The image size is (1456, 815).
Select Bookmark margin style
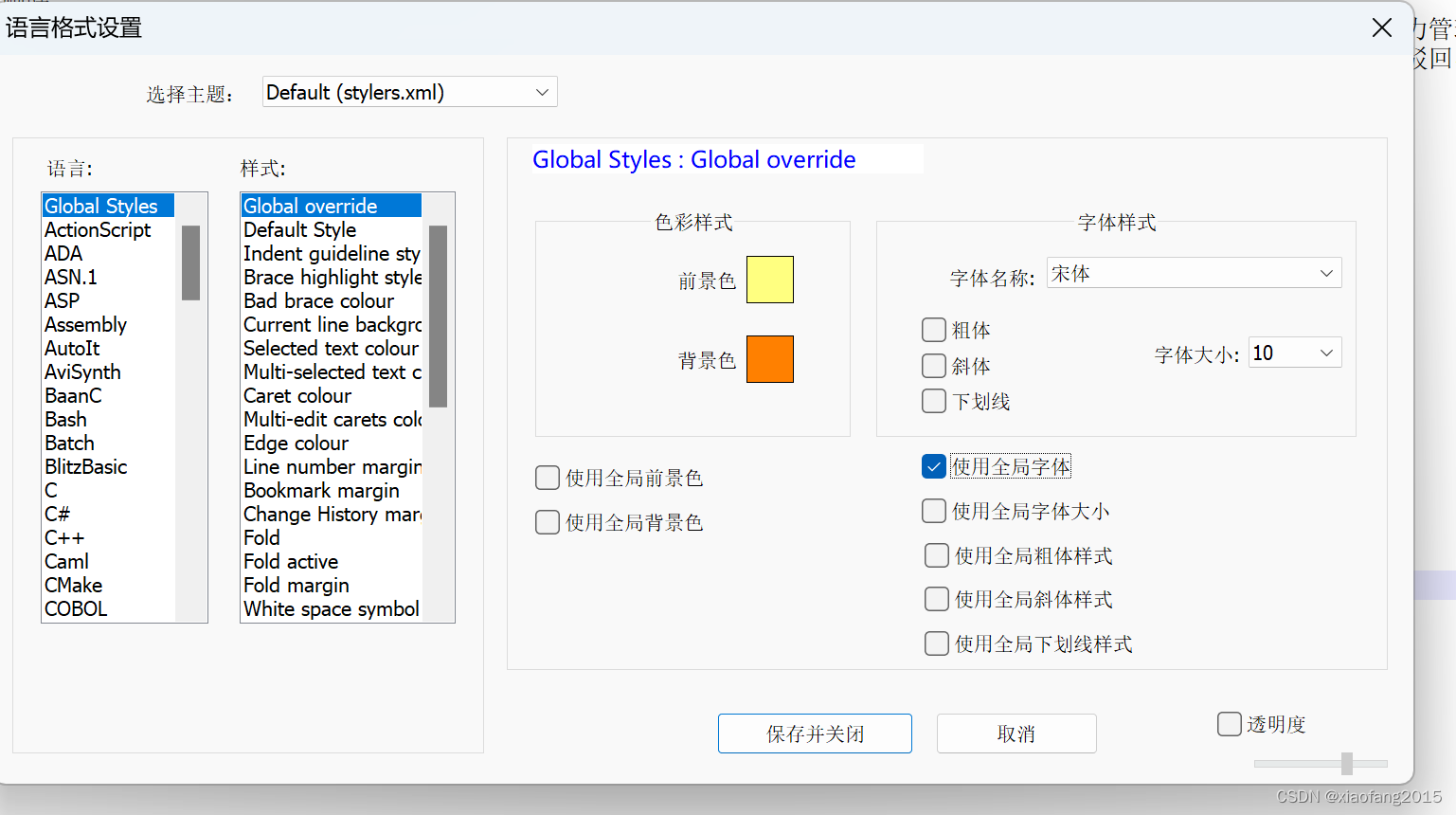pyautogui.click(x=332, y=490)
